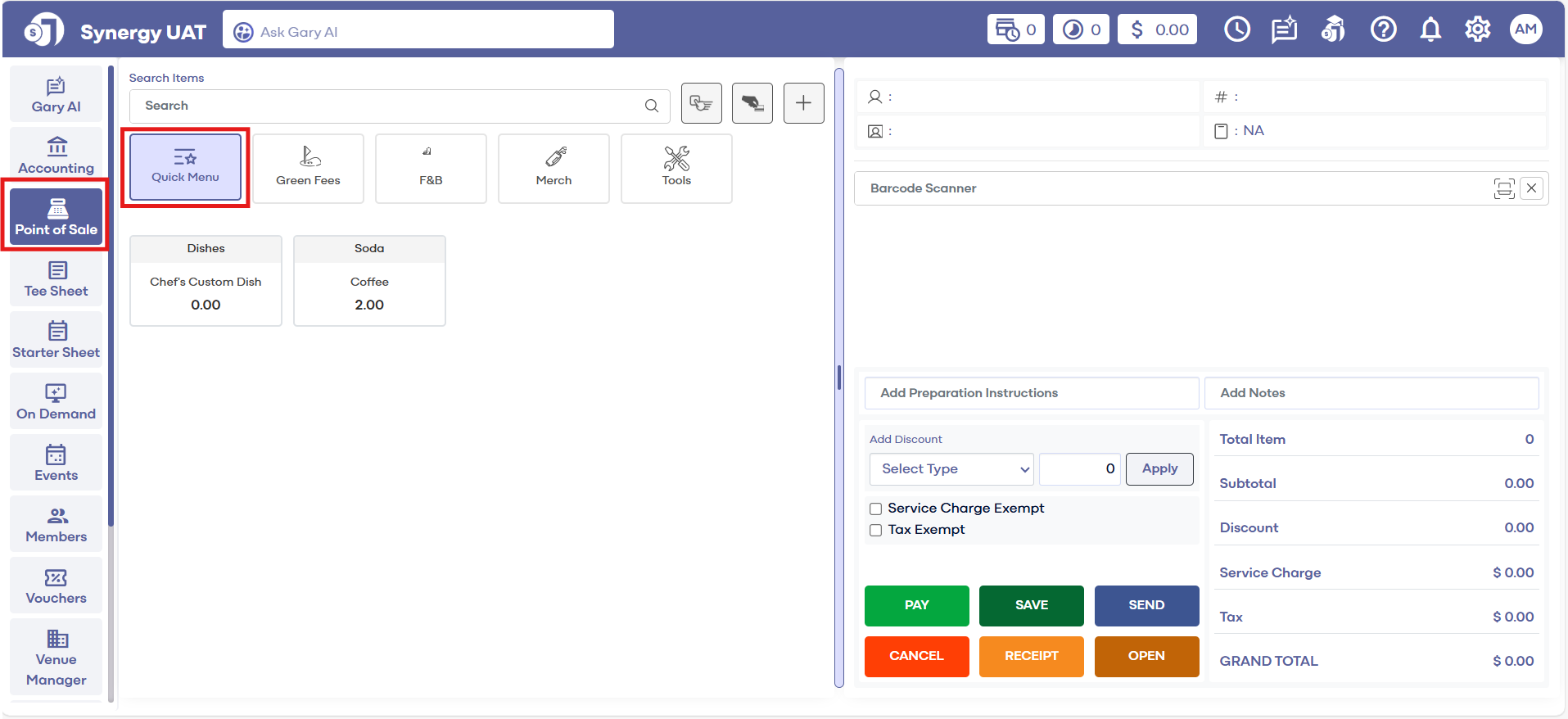Open Tee Sheet from the sidebar
Image resolution: width=1568 pixels, height=719 pixels.
[x=56, y=279]
